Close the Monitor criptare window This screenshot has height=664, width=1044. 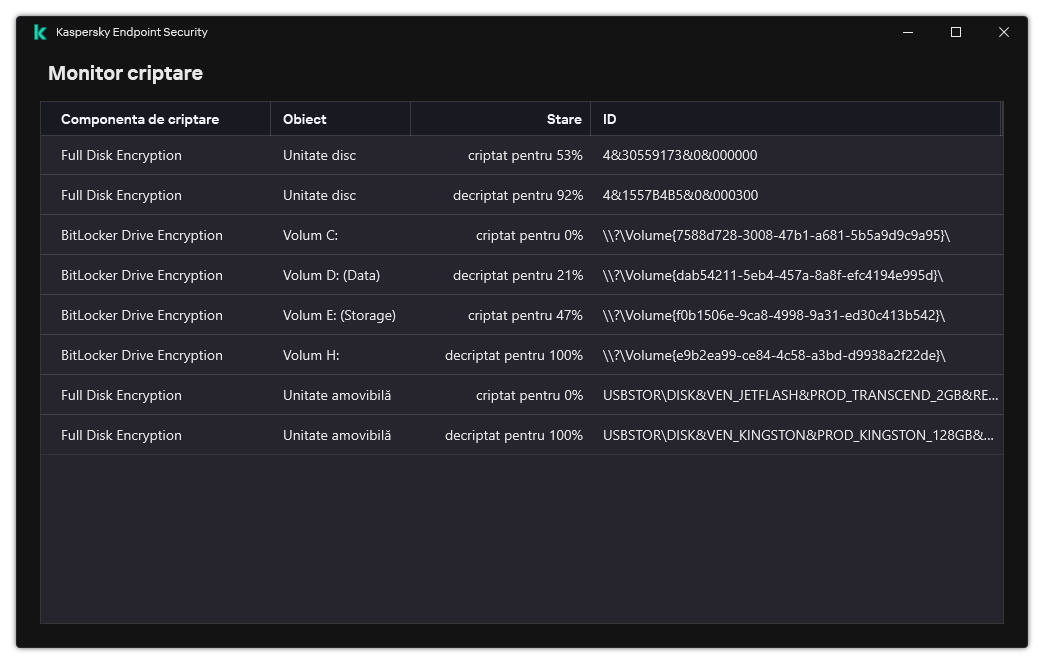click(x=1004, y=32)
